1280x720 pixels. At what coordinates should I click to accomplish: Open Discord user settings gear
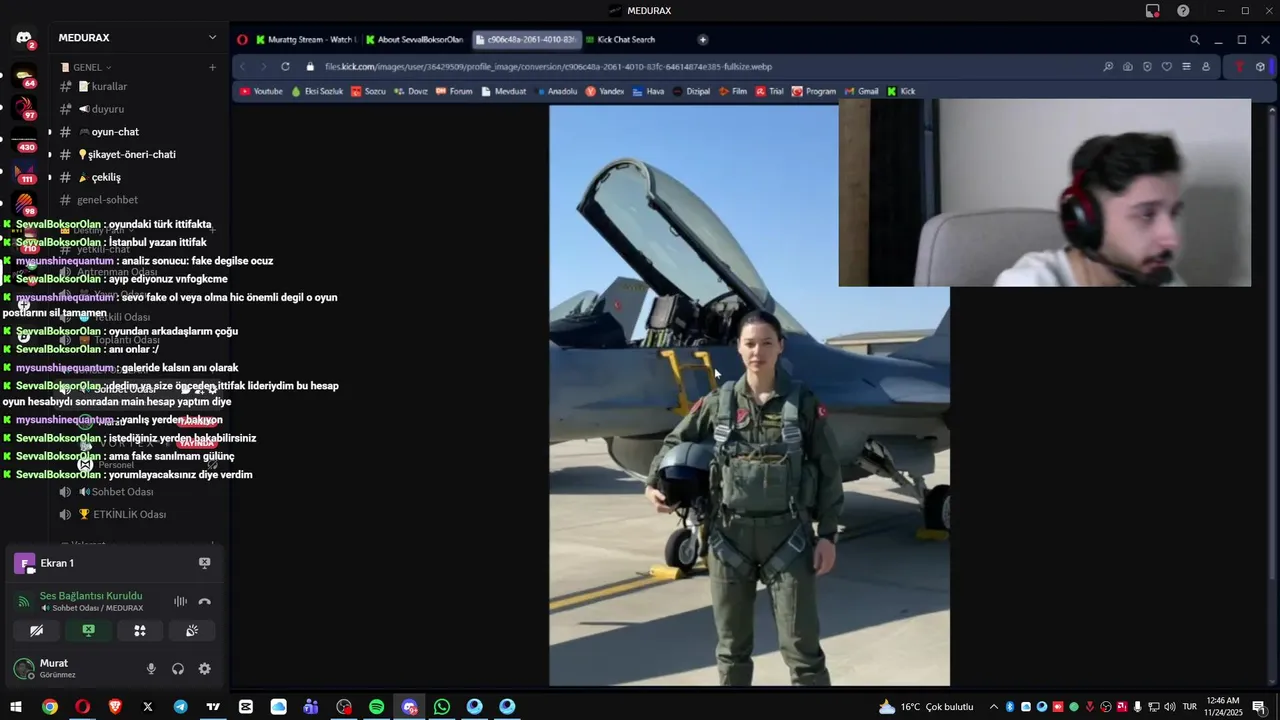tap(205, 669)
